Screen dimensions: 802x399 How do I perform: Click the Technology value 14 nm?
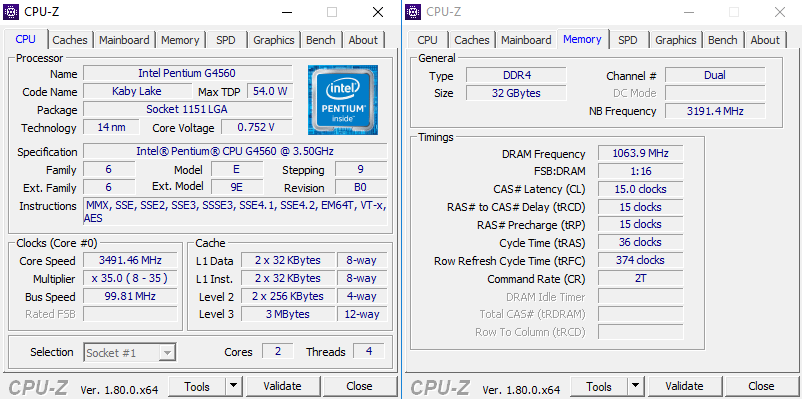point(111,127)
